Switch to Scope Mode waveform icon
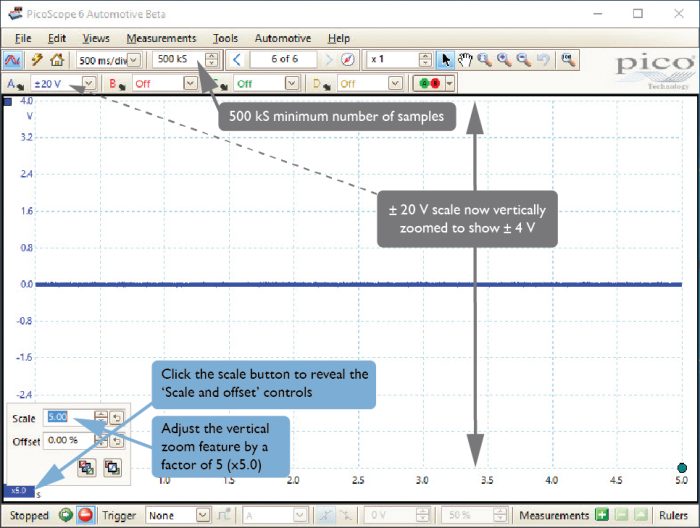The height and width of the screenshot is (528, 700). [x=12, y=59]
